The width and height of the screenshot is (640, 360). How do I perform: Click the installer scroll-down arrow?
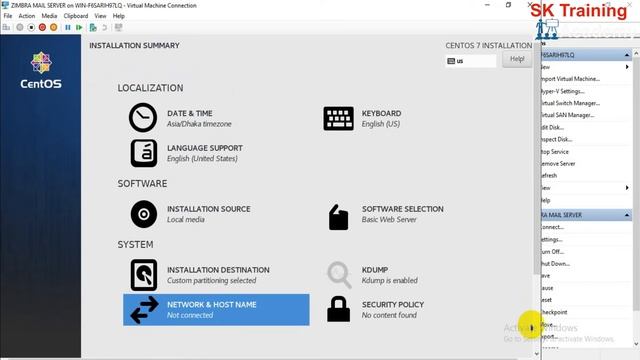pyautogui.click(x=537, y=354)
